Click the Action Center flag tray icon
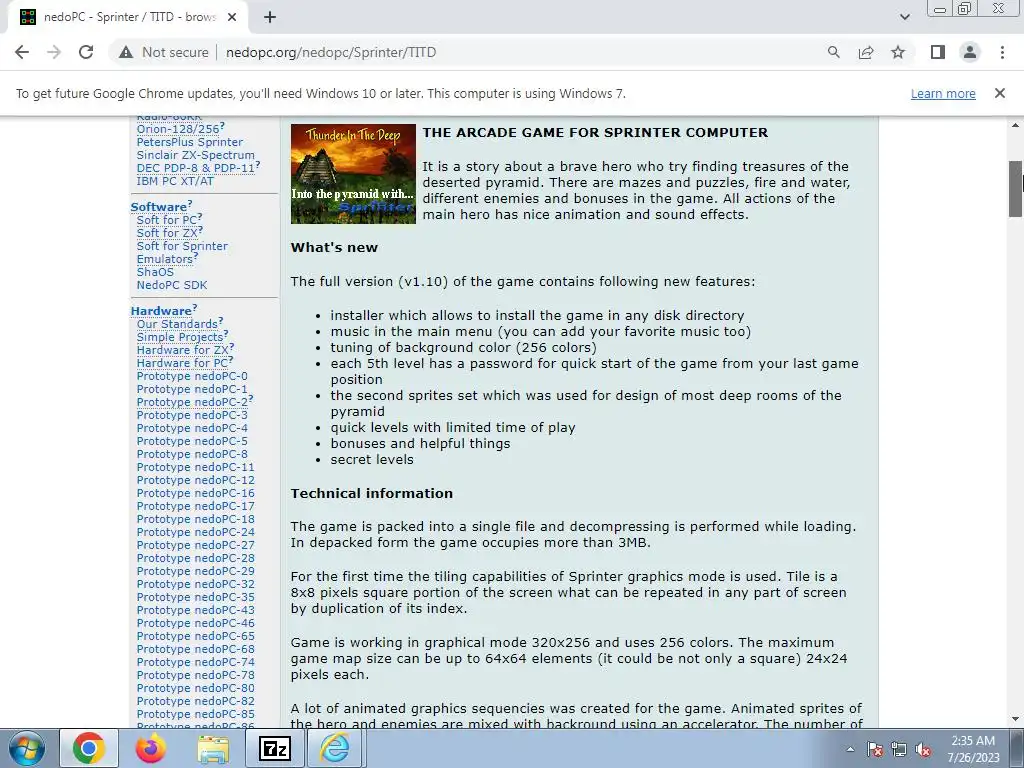Image resolution: width=1024 pixels, height=768 pixels. pos(874,749)
